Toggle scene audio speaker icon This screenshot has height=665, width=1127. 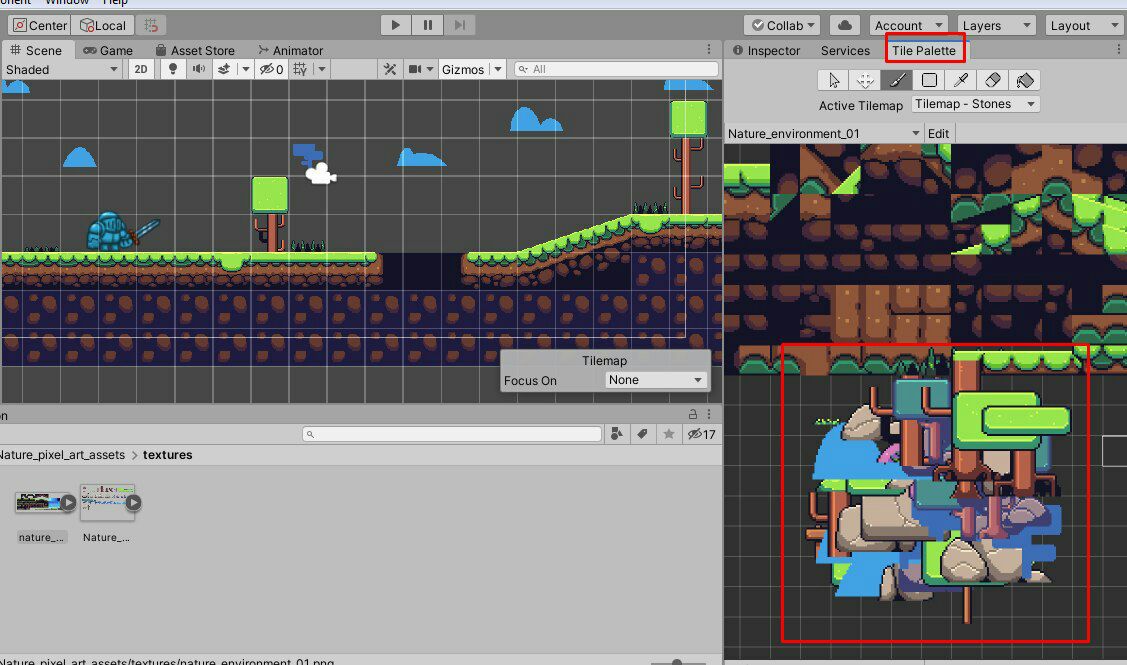[x=198, y=69]
